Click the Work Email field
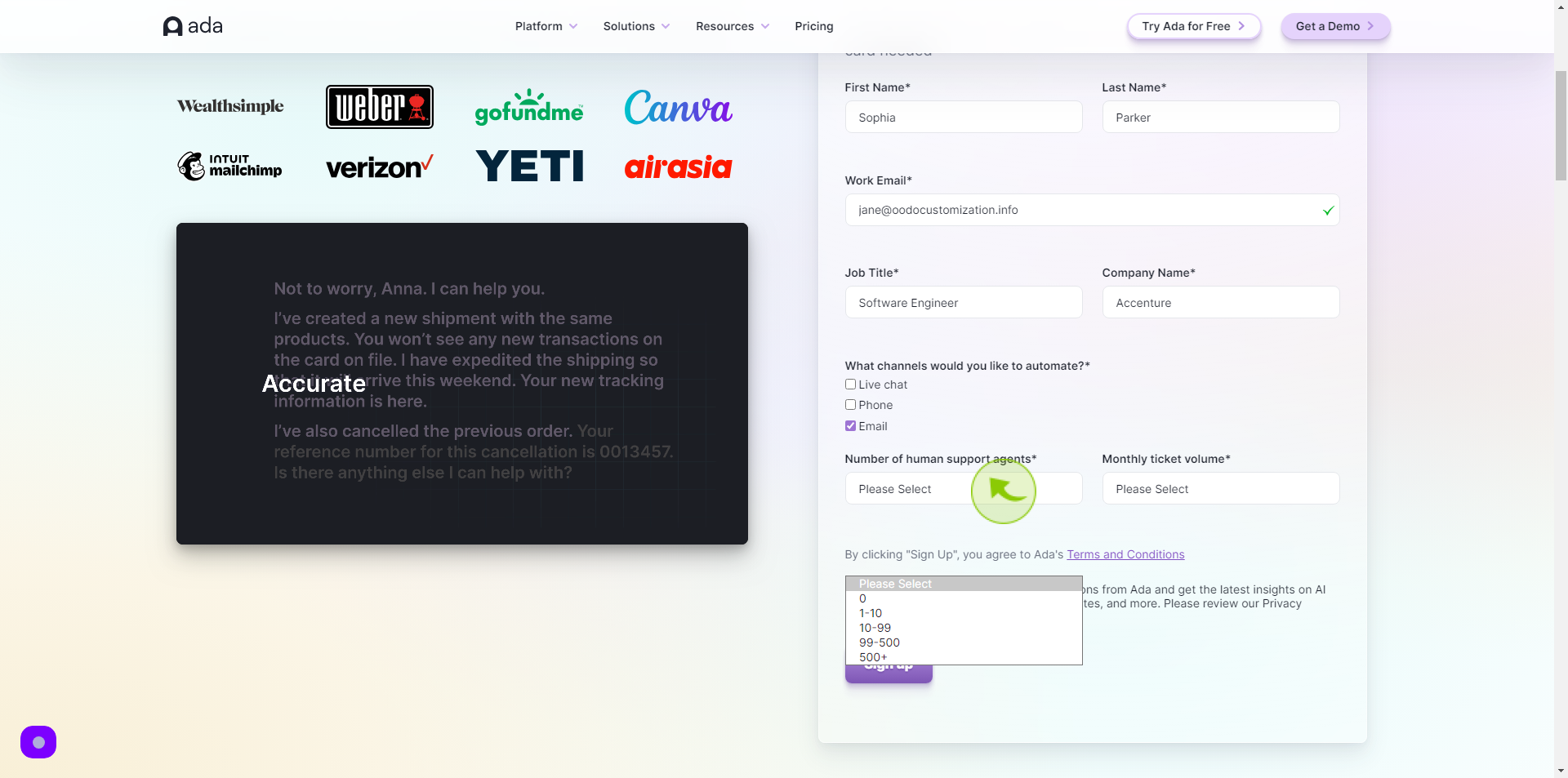Image resolution: width=1568 pixels, height=778 pixels. click(x=1092, y=210)
